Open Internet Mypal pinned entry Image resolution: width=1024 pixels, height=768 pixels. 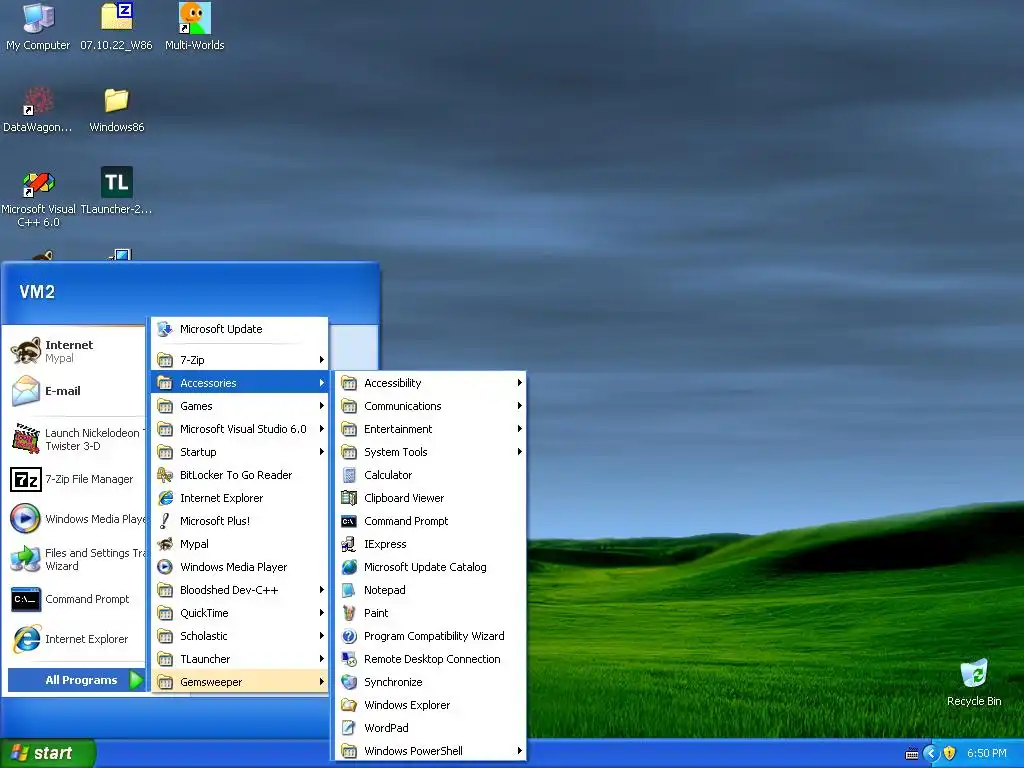click(75, 351)
